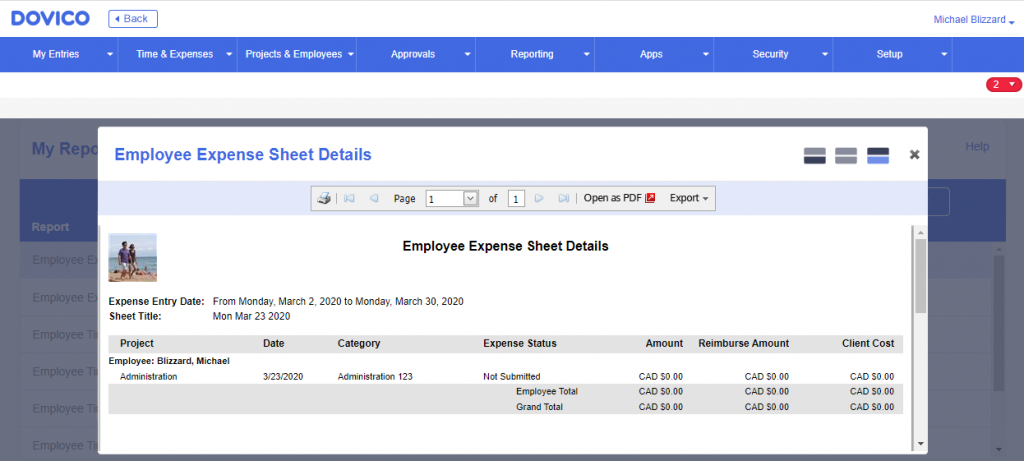Expand the Setup menu arrow
The width and height of the screenshot is (1024, 461).
[944, 55]
